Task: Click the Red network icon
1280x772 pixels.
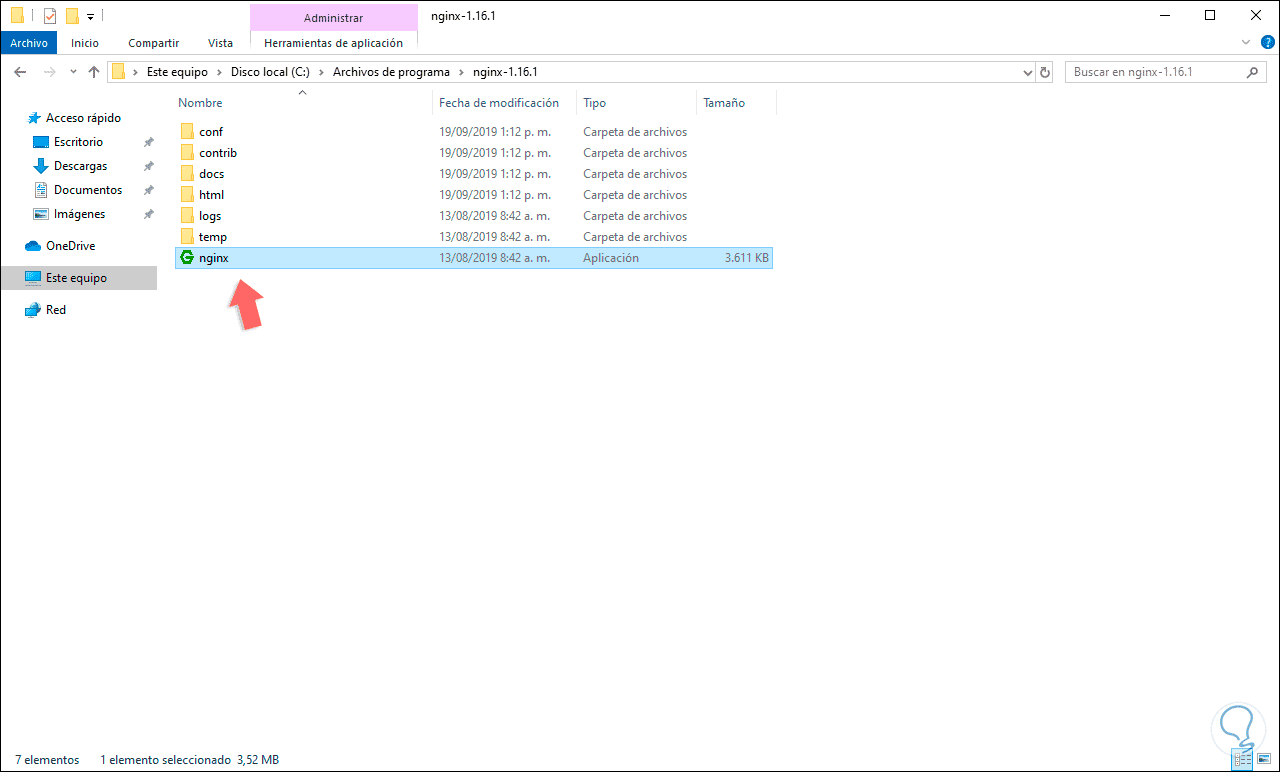Action: pos(33,310)
